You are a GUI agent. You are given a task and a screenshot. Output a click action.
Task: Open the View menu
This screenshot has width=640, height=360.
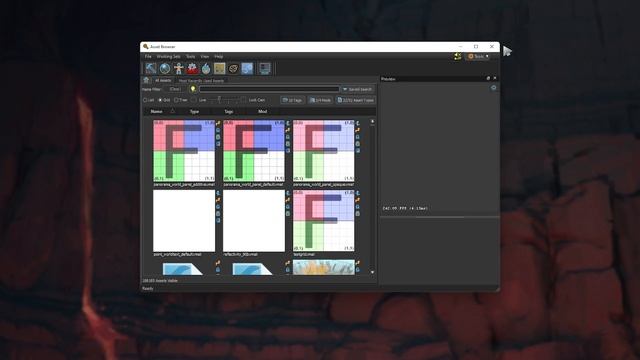tap(205, 56)
